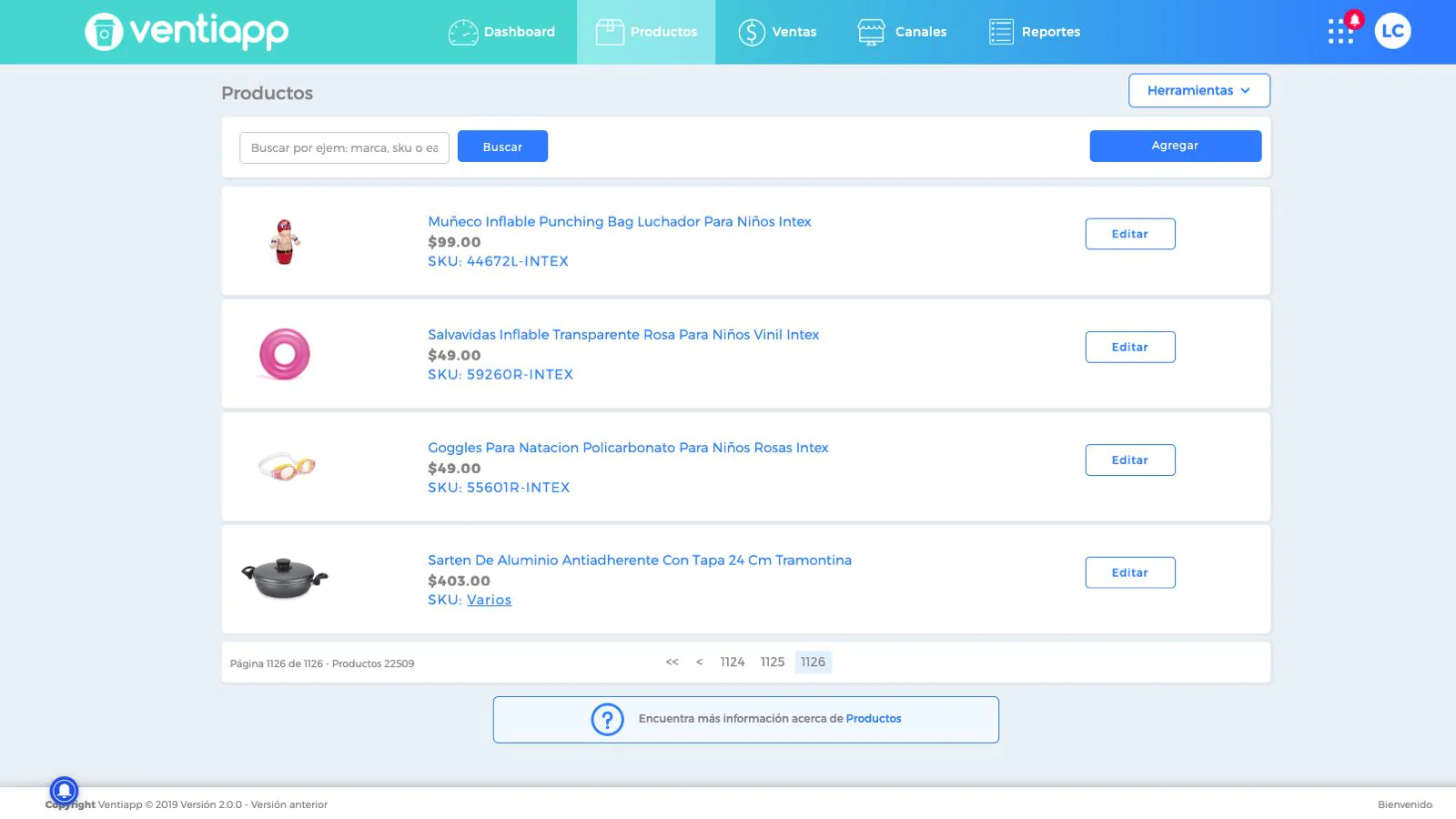Click the product search input field
This screenshot has width=1456, height=819.
click(344, 147)
